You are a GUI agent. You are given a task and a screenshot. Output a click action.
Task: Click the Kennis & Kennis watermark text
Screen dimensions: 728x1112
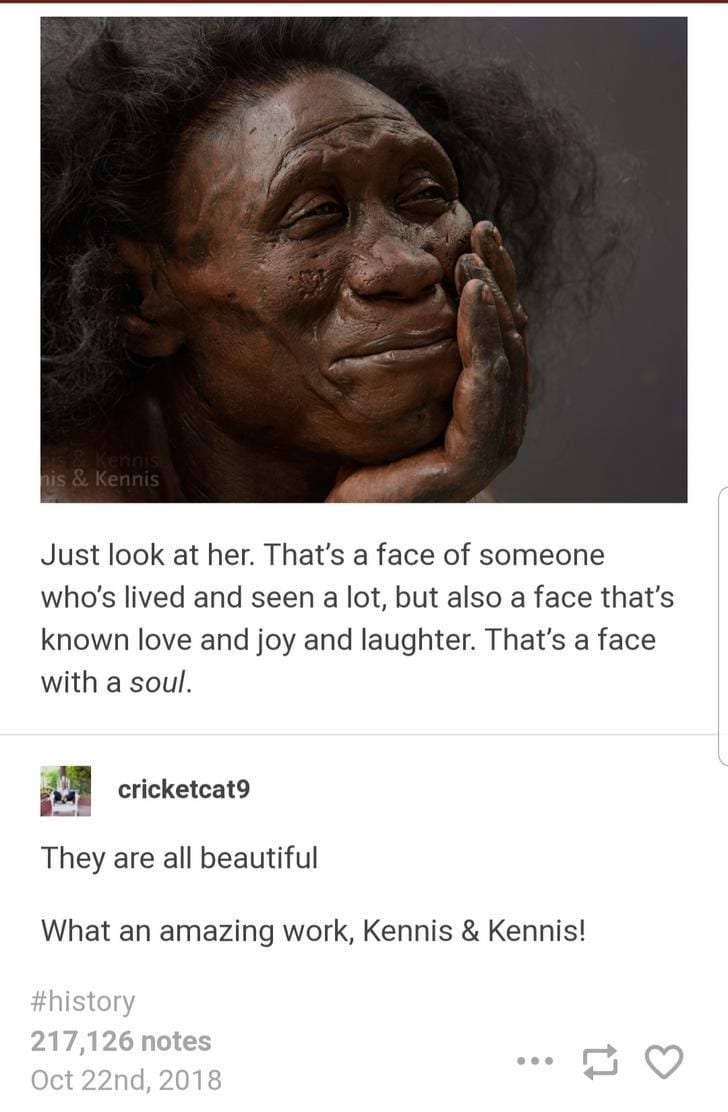click(x=100, y=479)
